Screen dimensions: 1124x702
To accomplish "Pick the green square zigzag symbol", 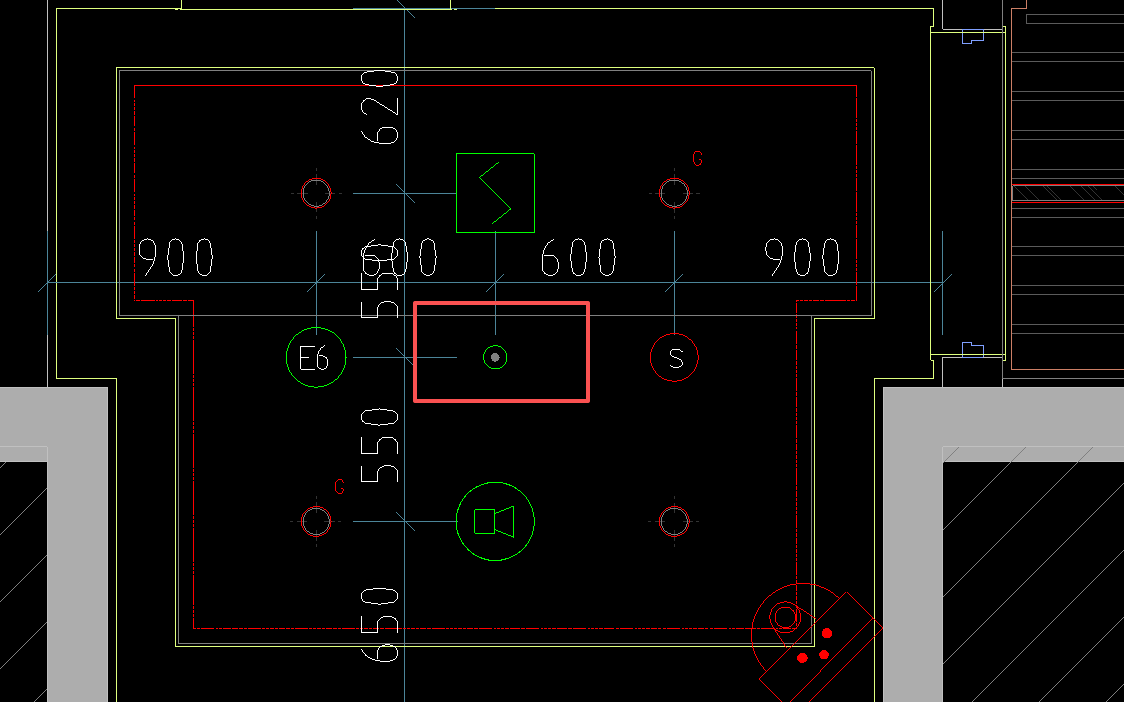I will point(495,193).
